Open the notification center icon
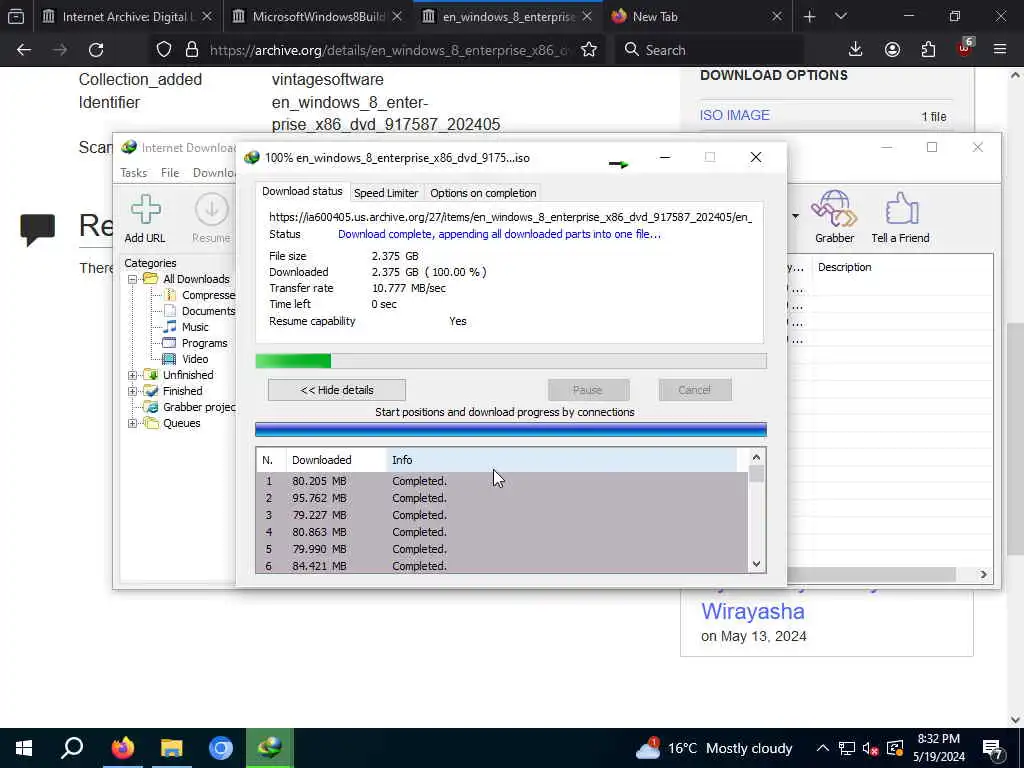 pos(992,748)
